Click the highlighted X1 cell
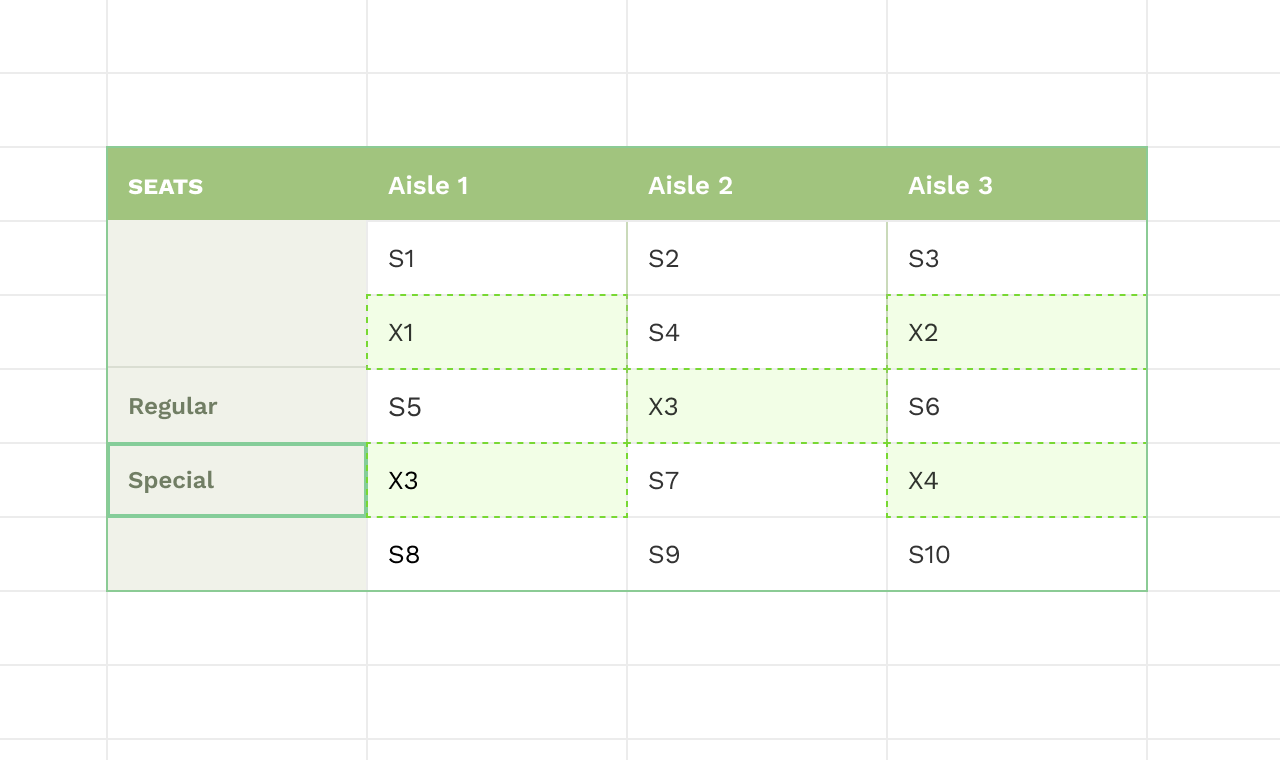This screenshot has height=760, width=1280. [x=497, y=333]
